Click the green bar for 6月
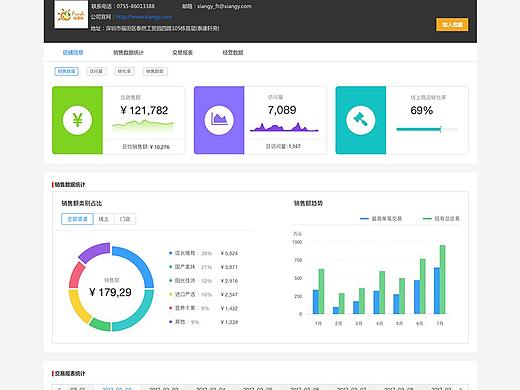The image size is (520, 390). coord(422,286)
